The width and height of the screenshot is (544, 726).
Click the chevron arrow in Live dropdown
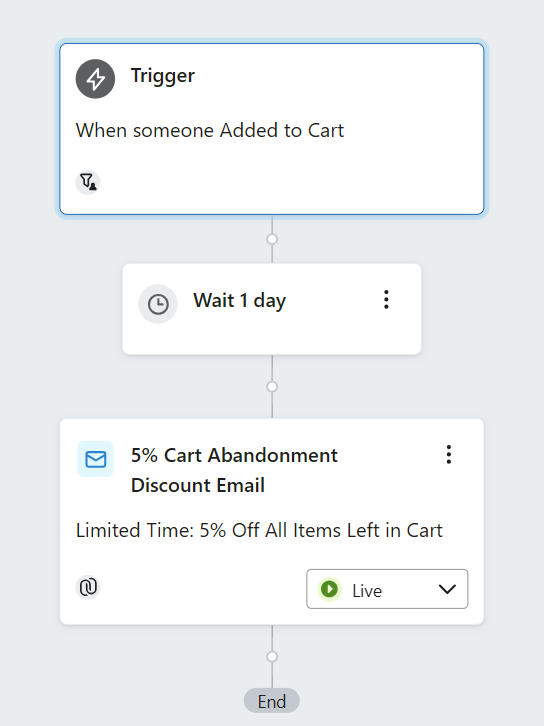coord(447,589)
